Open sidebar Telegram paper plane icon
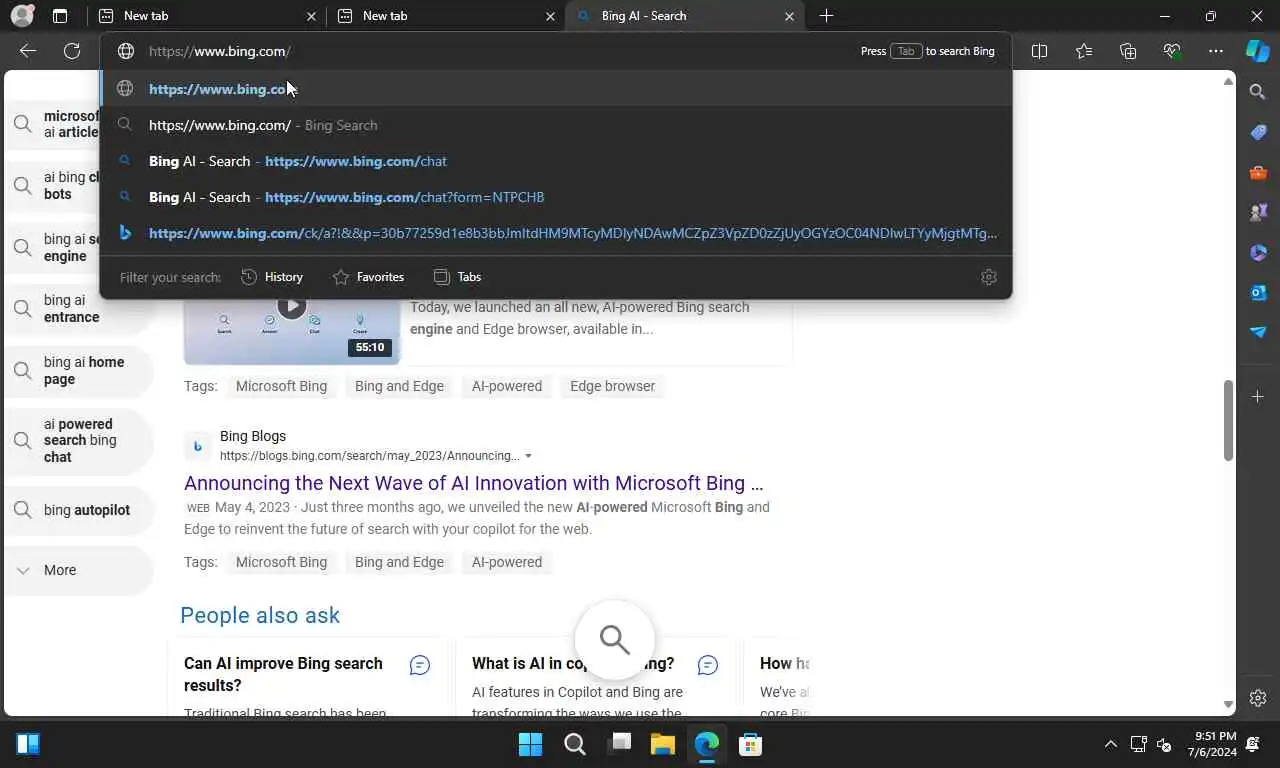This screenshot has width=1280, height=768. pyautogui.click(x=1258, y=332)
